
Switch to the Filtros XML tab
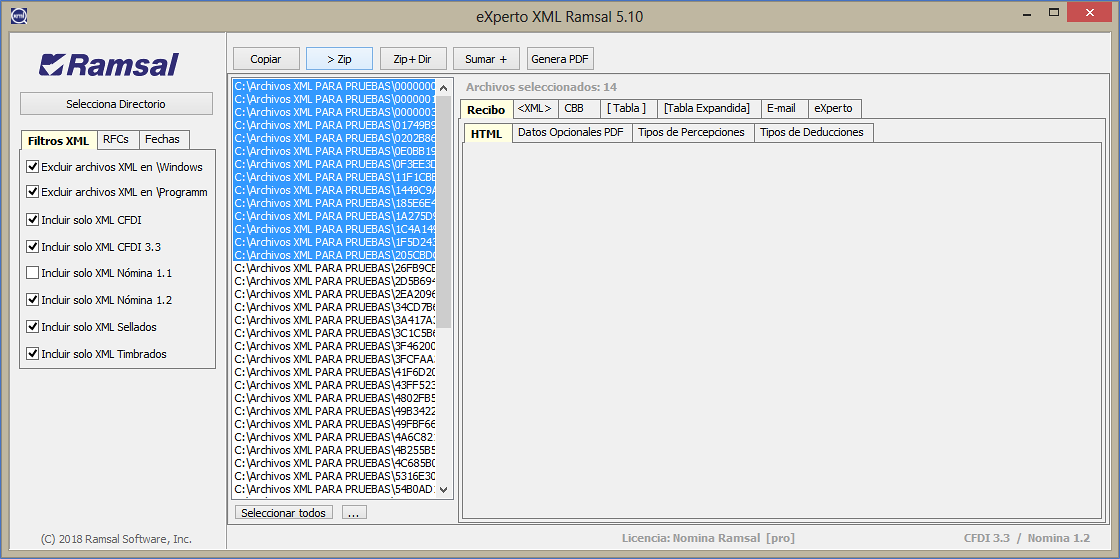coord(58,140)
